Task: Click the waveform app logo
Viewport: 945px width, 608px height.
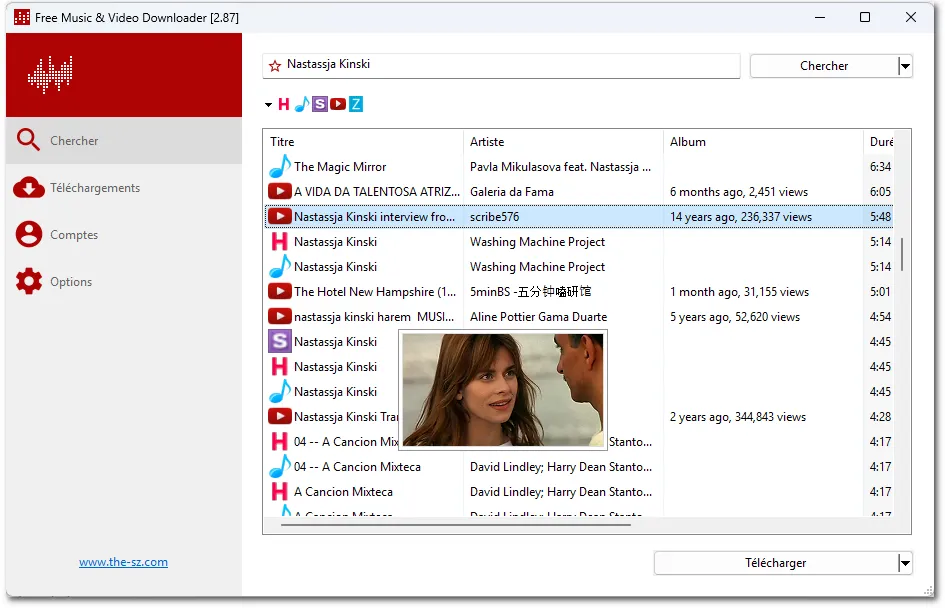Action: click(50, 75)
